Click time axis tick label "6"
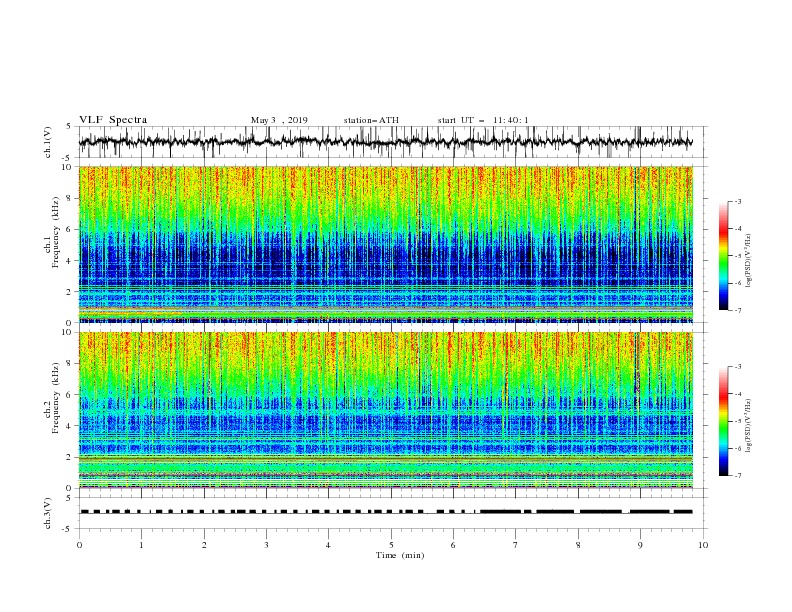 pos(453,545)
